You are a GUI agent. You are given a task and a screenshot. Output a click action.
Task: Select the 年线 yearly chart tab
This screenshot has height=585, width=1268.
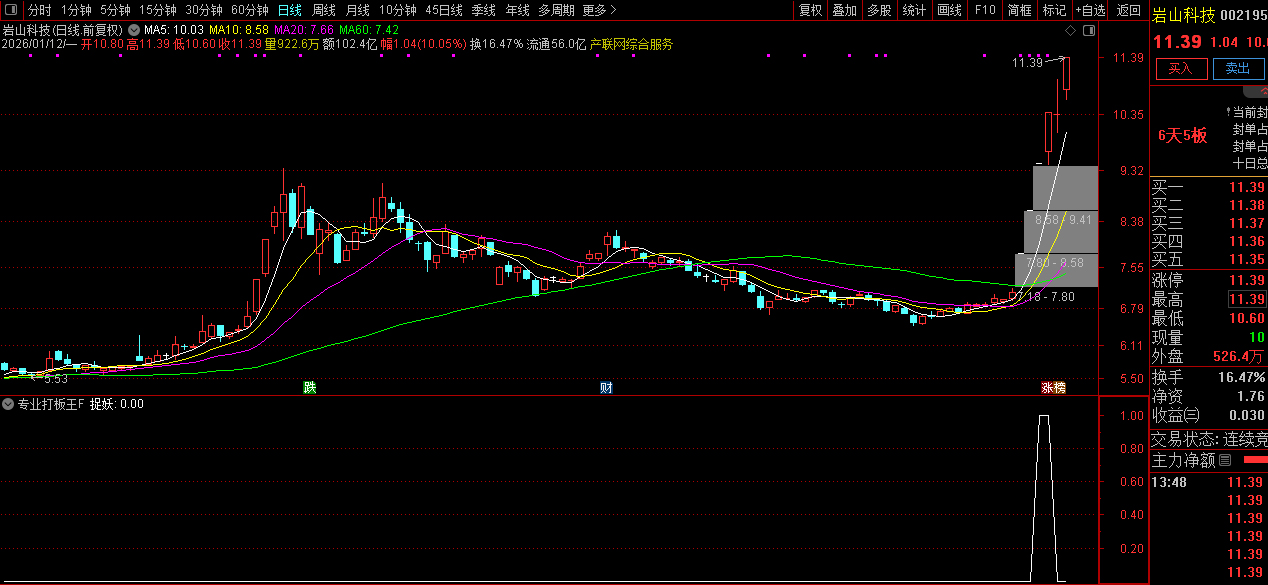point(517,10)
